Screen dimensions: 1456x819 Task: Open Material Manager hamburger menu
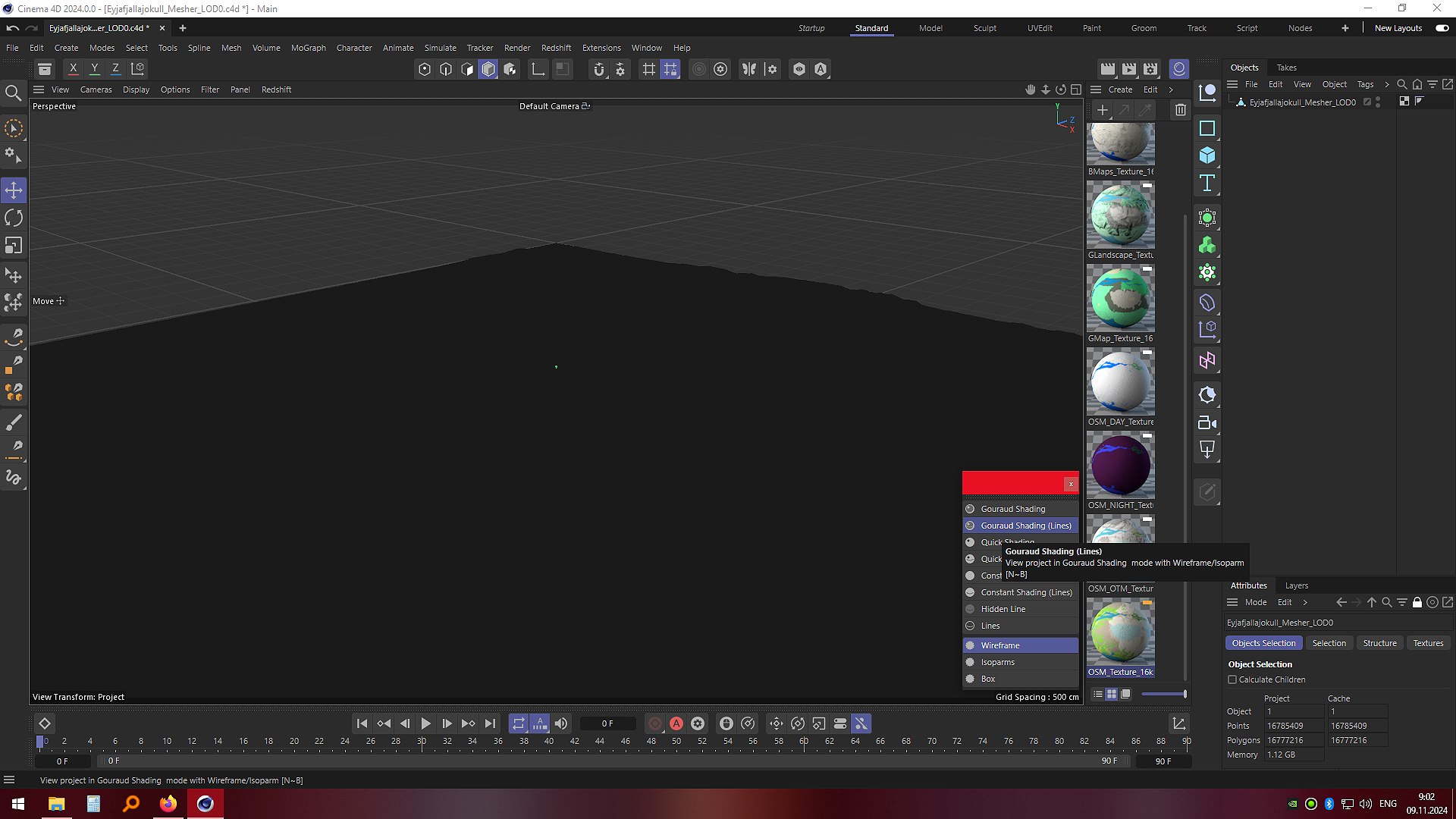(x=1096, y=89)
